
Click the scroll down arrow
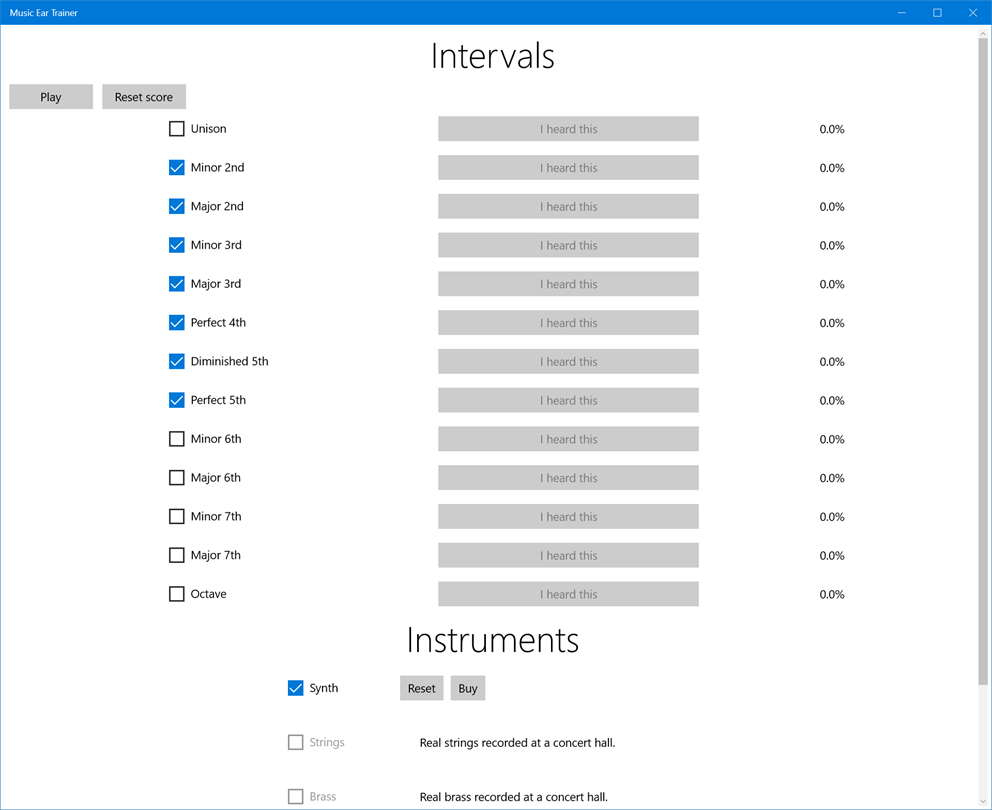point(983,802)
